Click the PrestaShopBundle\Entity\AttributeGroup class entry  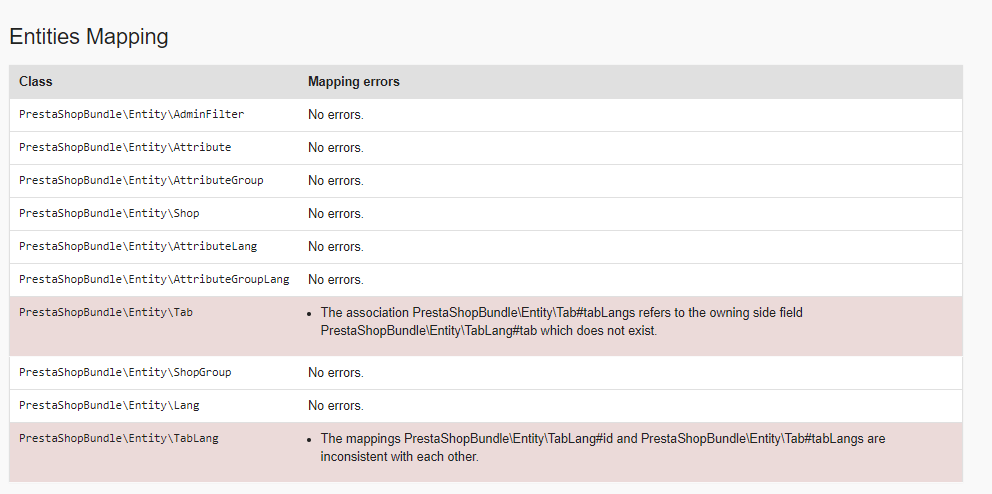(x=141, y=180)
